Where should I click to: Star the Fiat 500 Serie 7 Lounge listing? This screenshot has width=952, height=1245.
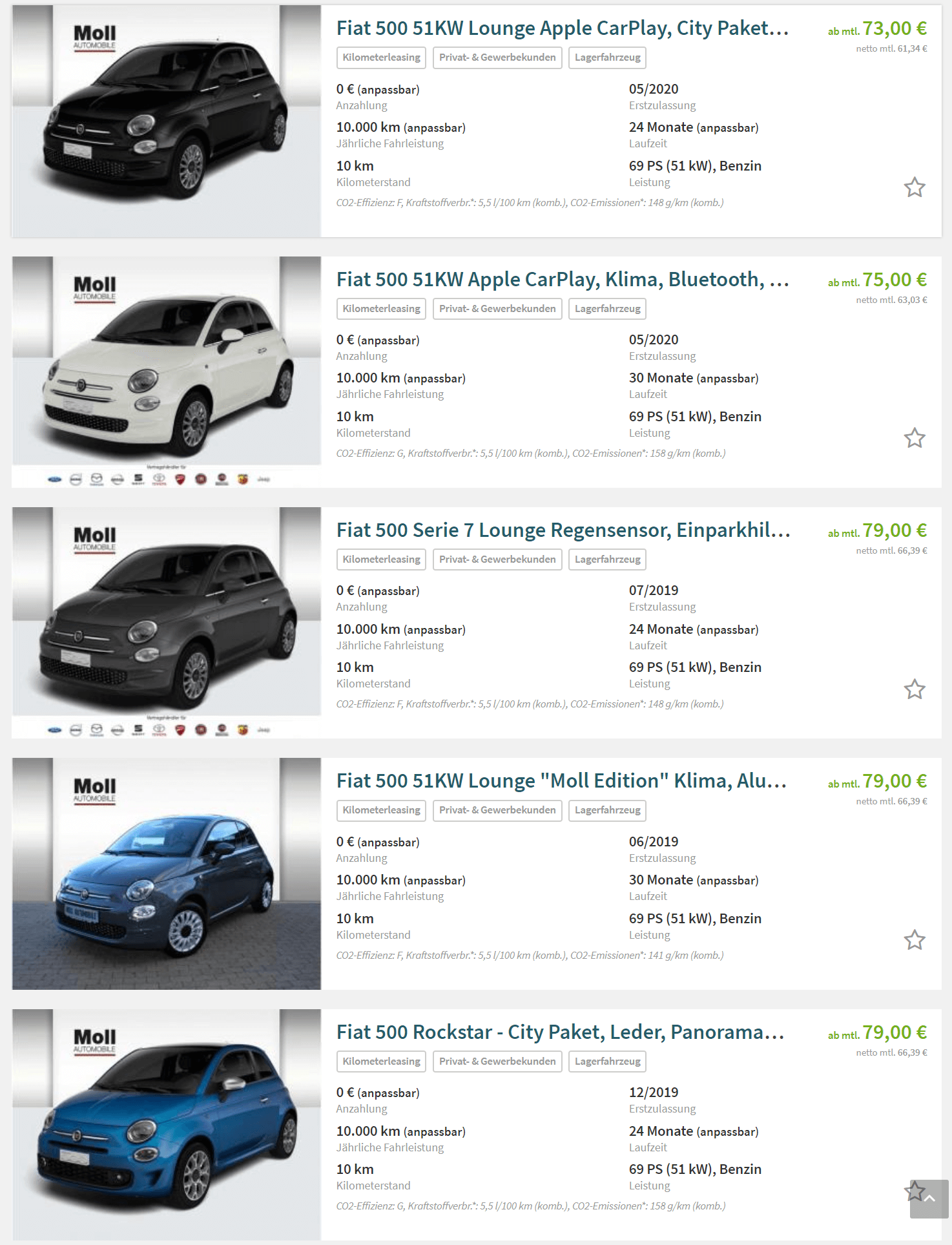tap(915, 689)
